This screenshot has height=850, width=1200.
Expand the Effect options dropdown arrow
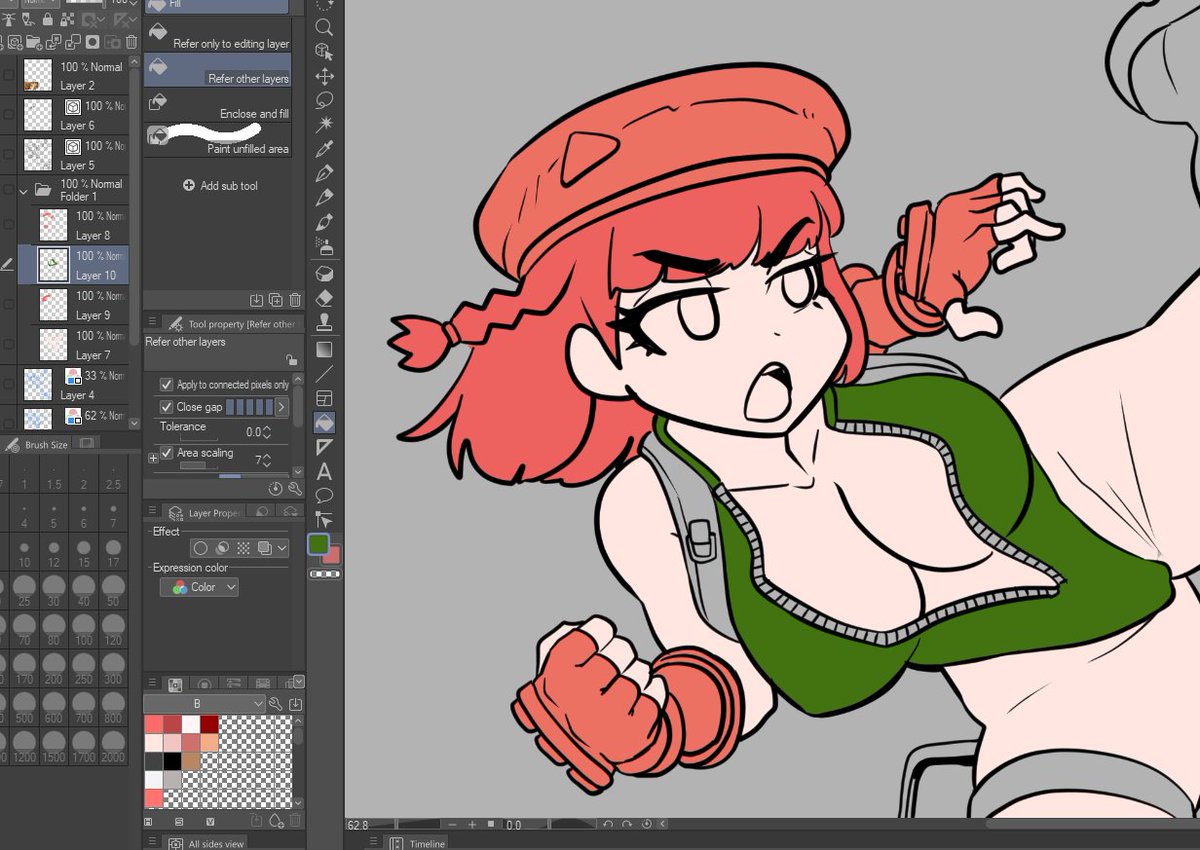282,548
